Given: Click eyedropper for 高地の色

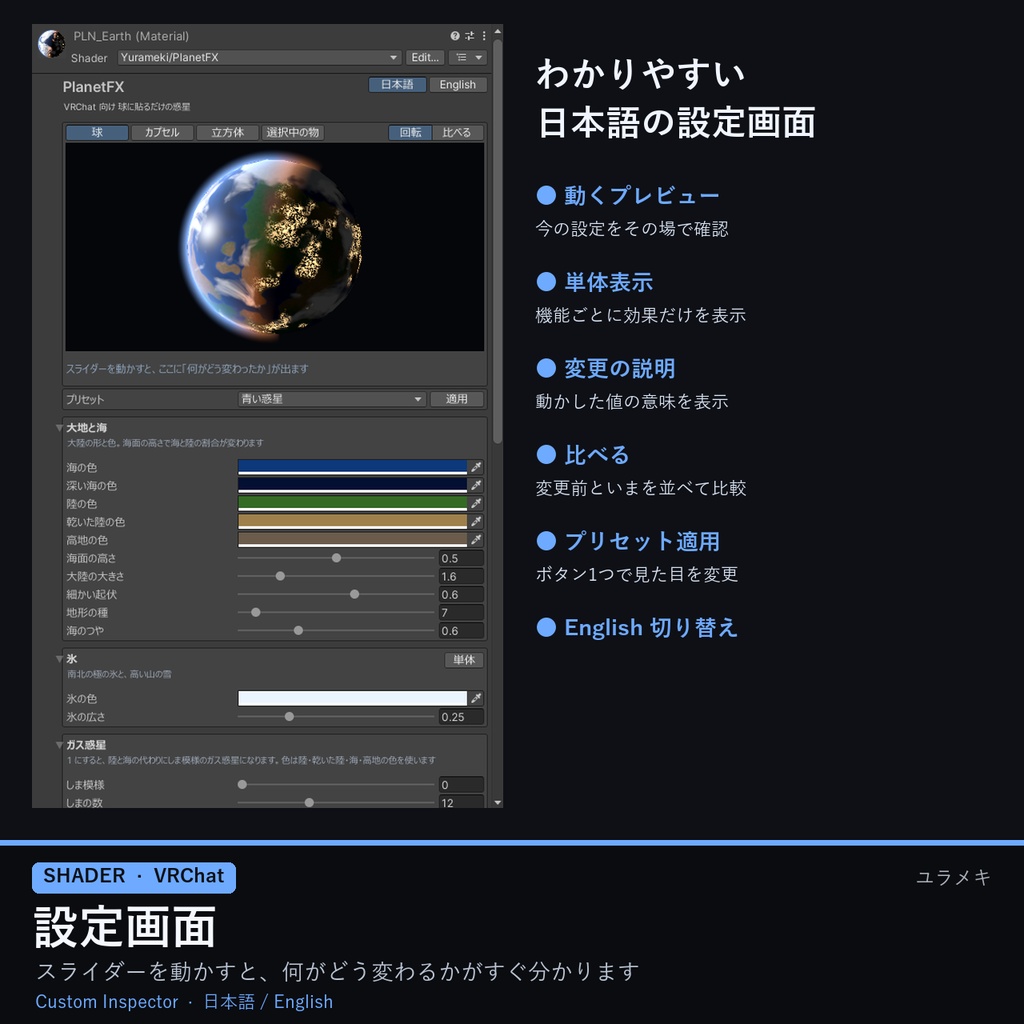Looking at the screenshot, I should click(477, 539).
